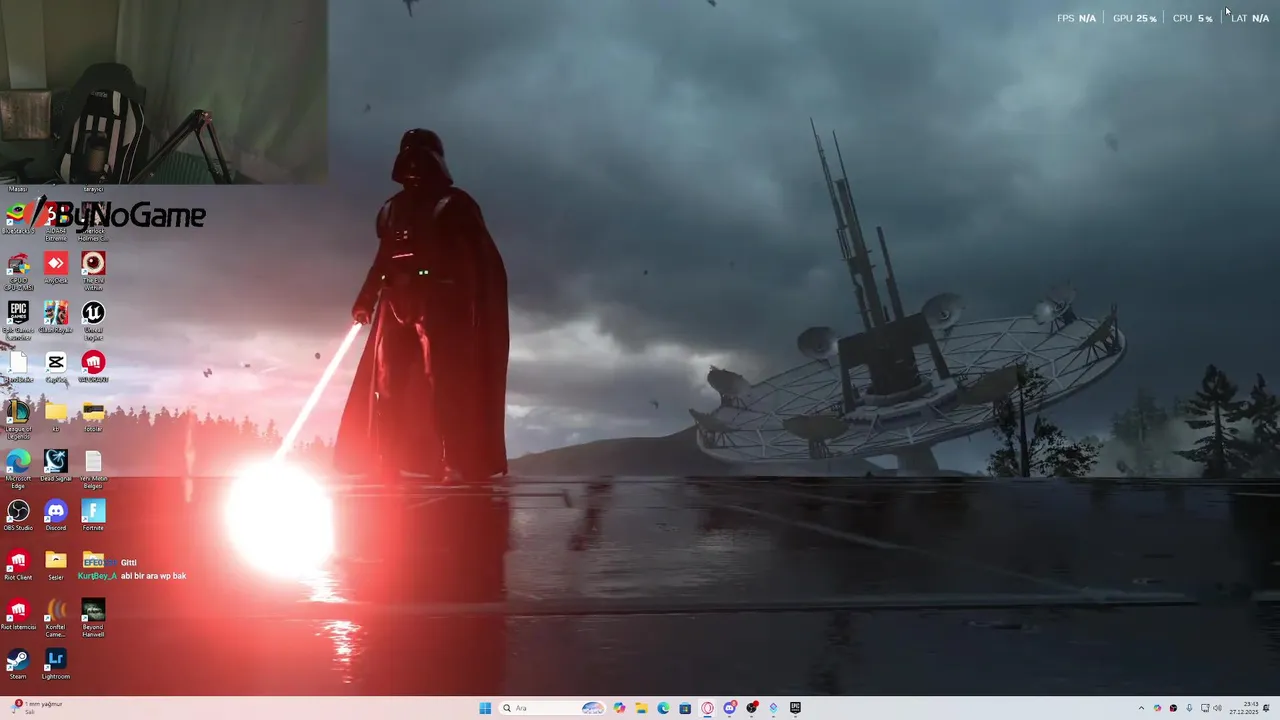Open League of Legends shortcut
Viewport: 1280px width, 720px height.
(x=18, y=419)
